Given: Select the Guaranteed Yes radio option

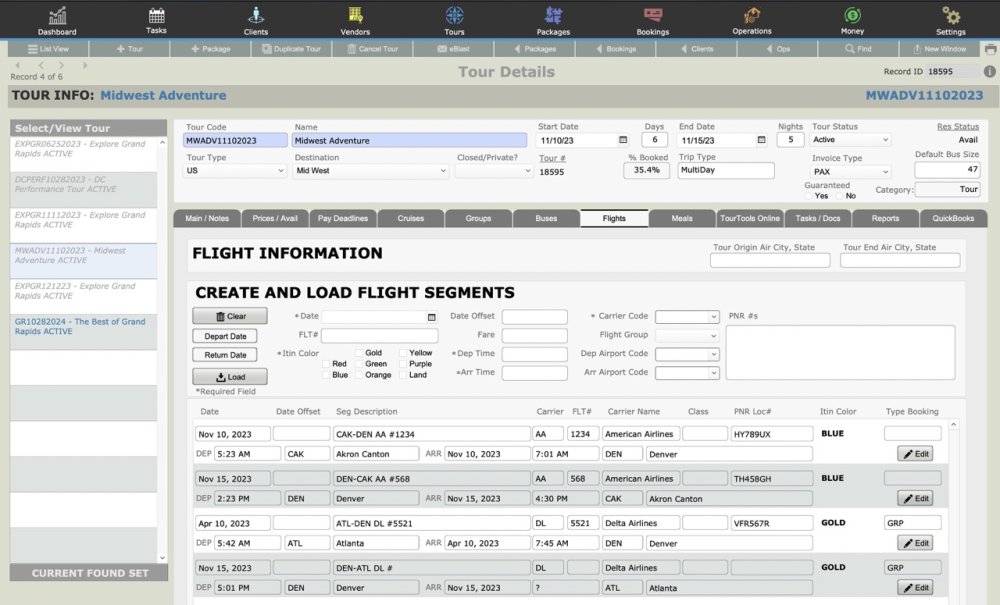Looking at the screenshot, I should pyautogui.click(x=809, y=196).
